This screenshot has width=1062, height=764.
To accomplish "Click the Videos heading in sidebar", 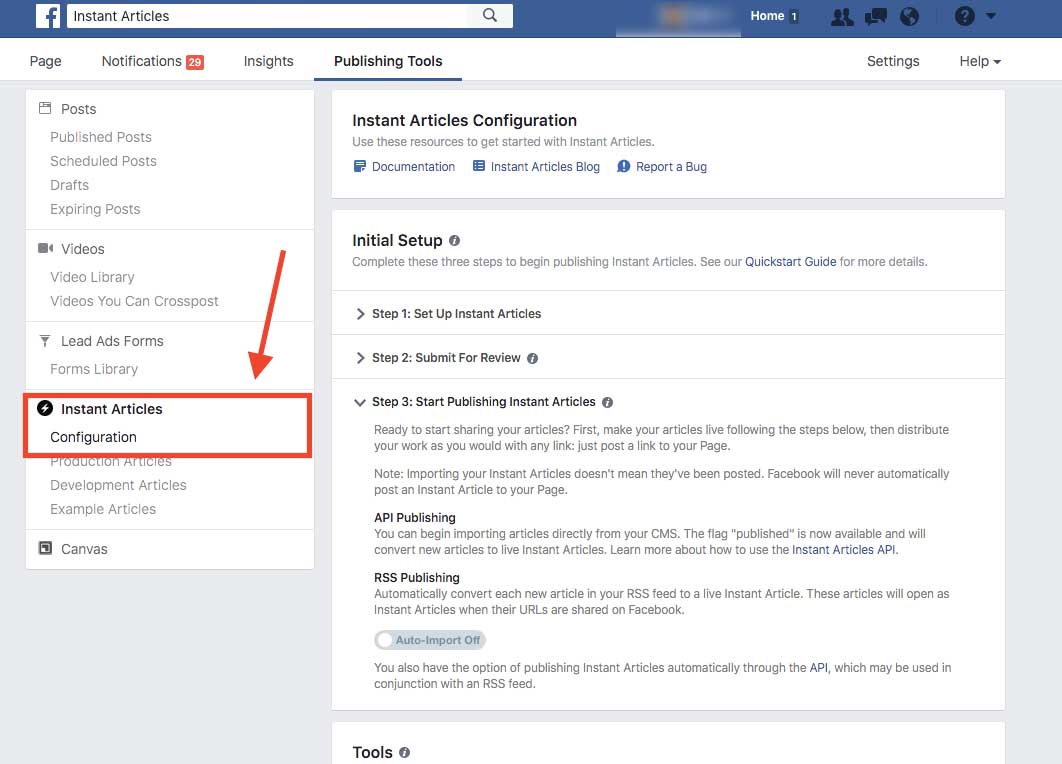I will pyautogui.click(x=83, y=249).
